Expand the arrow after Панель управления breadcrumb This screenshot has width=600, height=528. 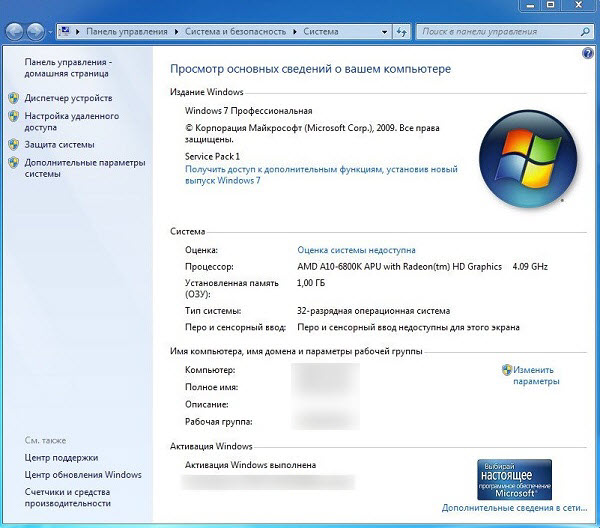pos(176,32)
